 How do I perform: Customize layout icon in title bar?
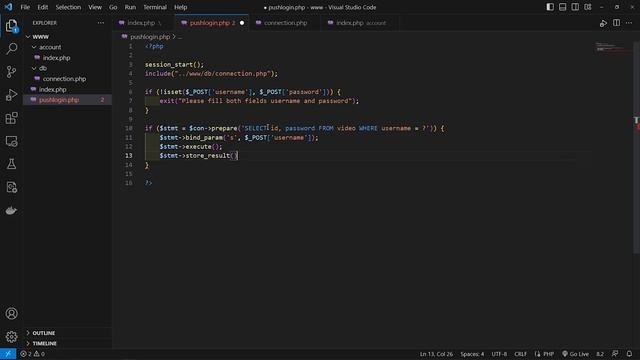pyautogui.click(x=588, y=7)
